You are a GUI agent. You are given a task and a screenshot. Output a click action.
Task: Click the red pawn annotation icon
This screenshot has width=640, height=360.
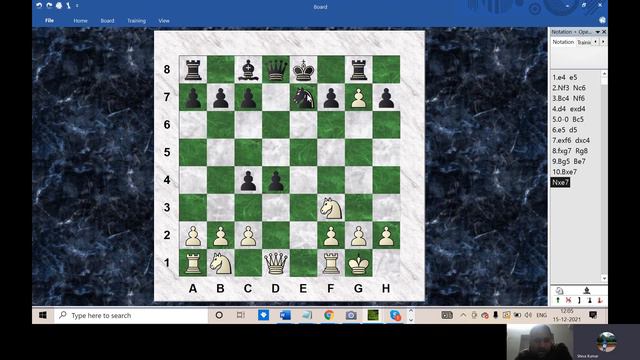coord(600,300)
